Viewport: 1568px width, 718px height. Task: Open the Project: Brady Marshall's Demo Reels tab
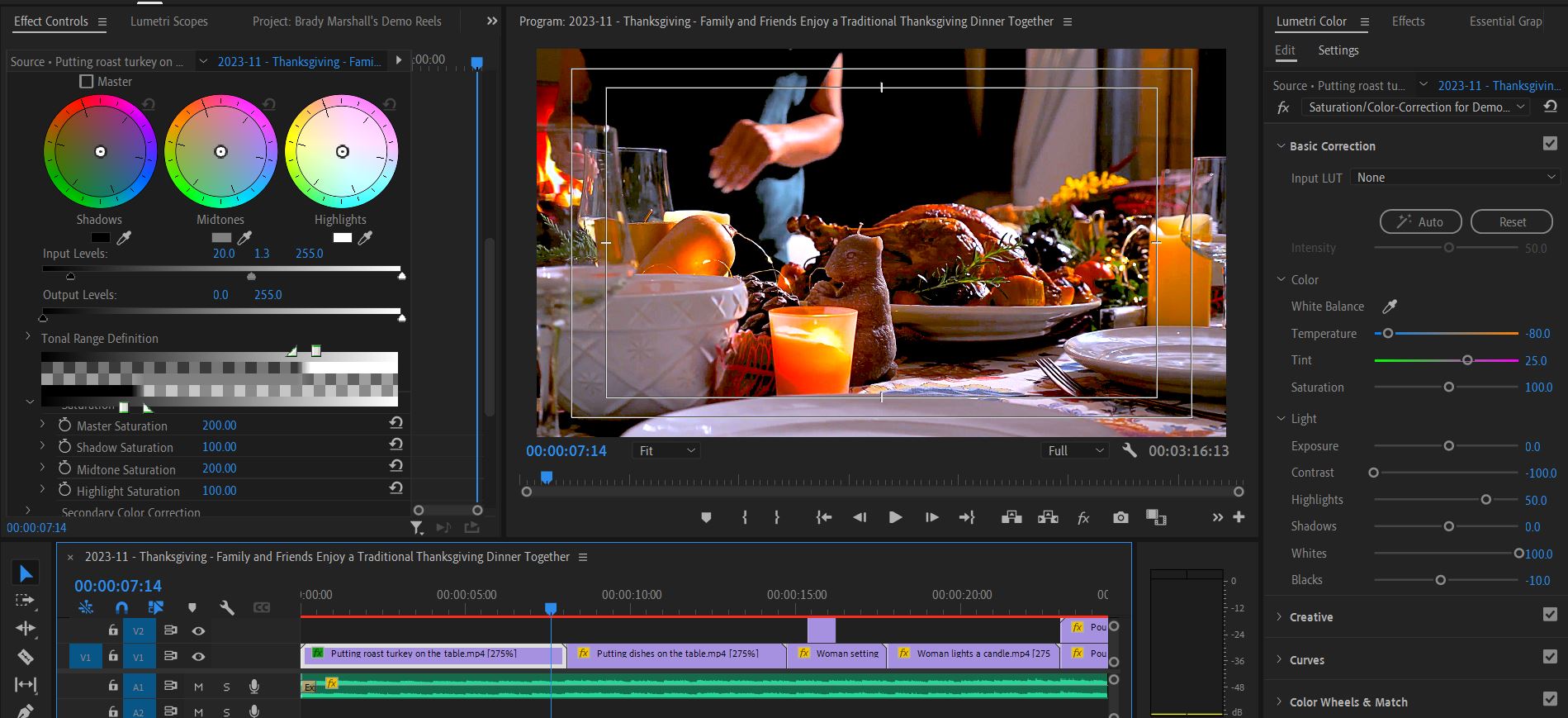(x=347, y=21)
